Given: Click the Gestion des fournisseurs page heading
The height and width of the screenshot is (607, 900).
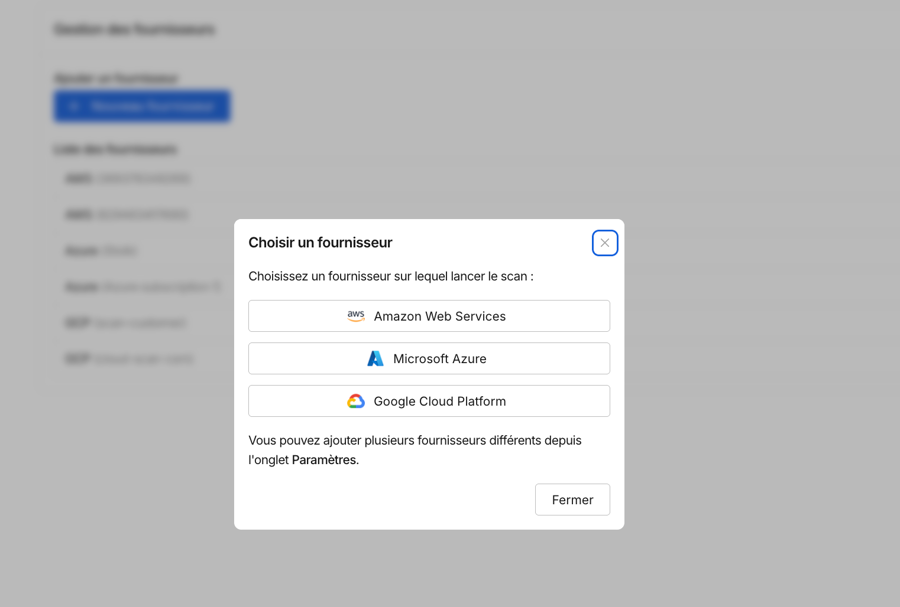Looking at the screenshot, I should coord(134,30).
